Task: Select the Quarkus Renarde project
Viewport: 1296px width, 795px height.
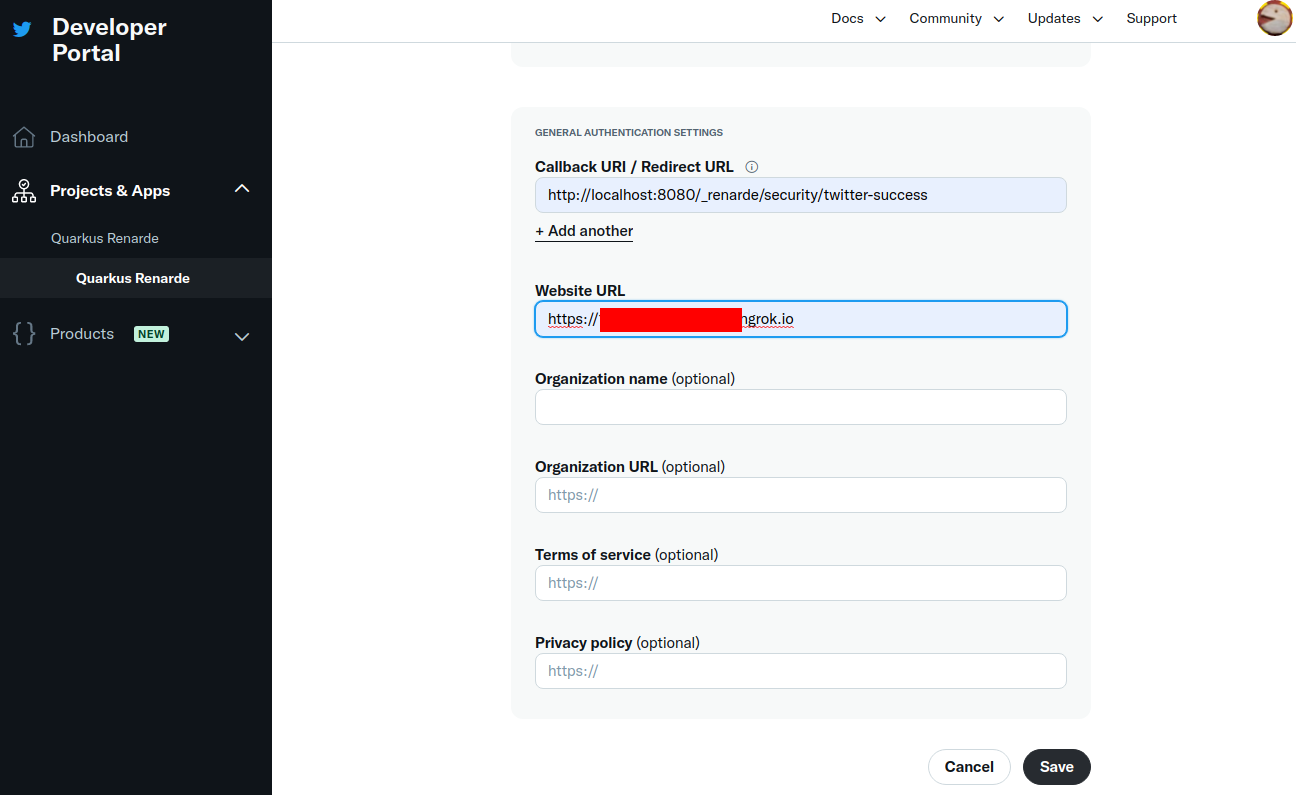Action: coord(105,238)
